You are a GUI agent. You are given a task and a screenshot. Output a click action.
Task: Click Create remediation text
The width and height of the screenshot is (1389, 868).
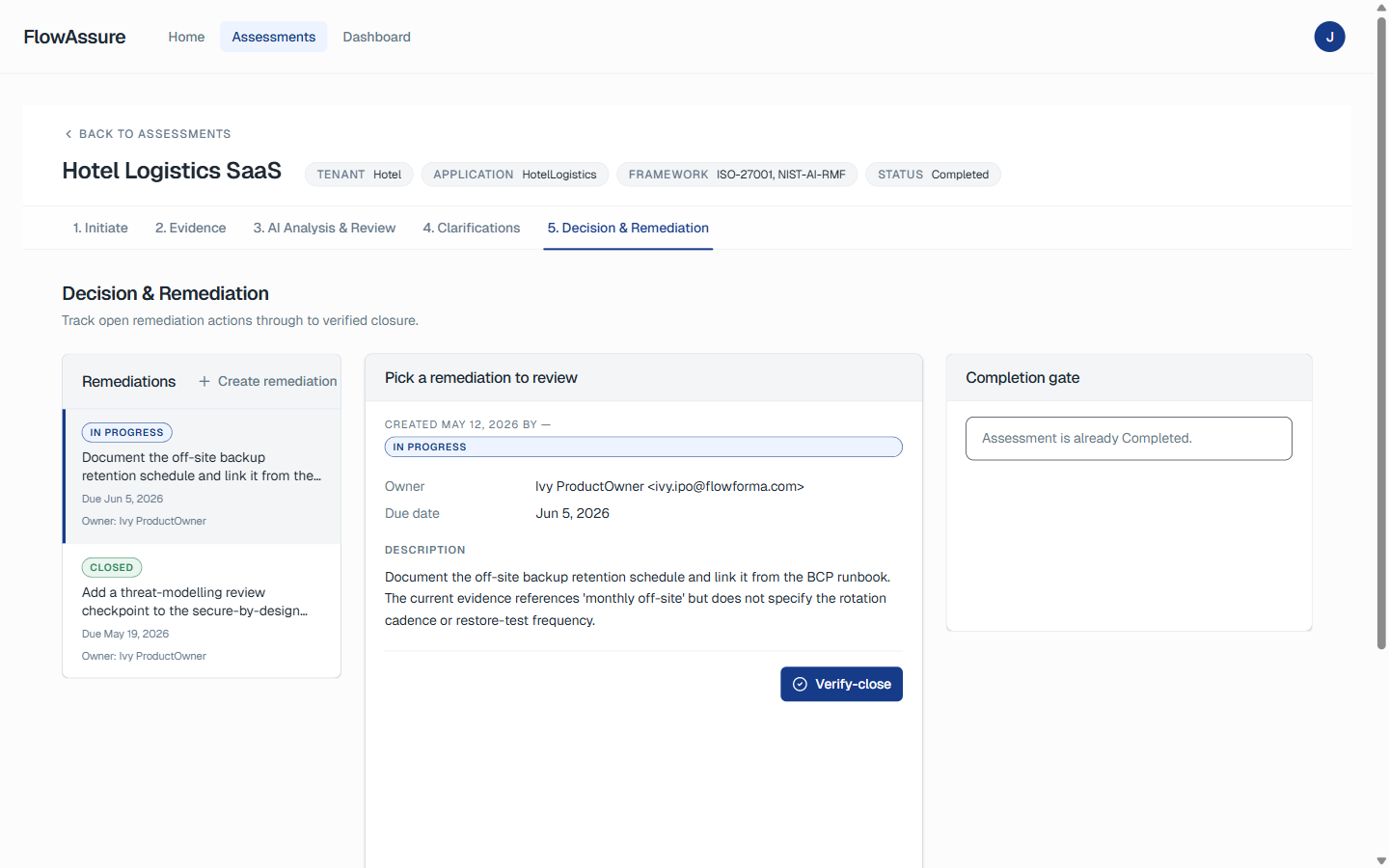(x=278, y=382)
